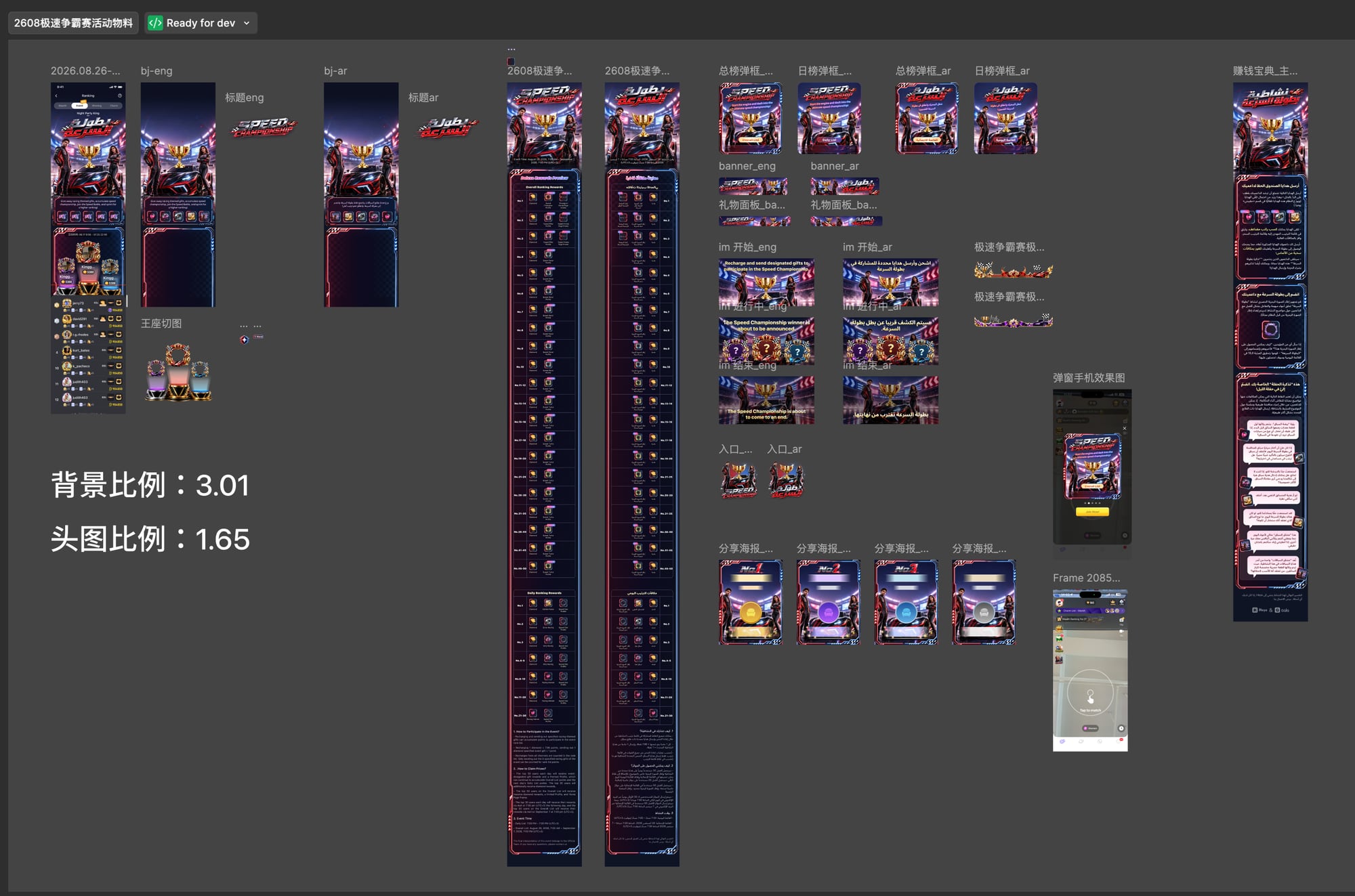Select the banner_ar label
Image resolution: width=1355 pixels, height=896 pixels.
click(x=835, y=166)
